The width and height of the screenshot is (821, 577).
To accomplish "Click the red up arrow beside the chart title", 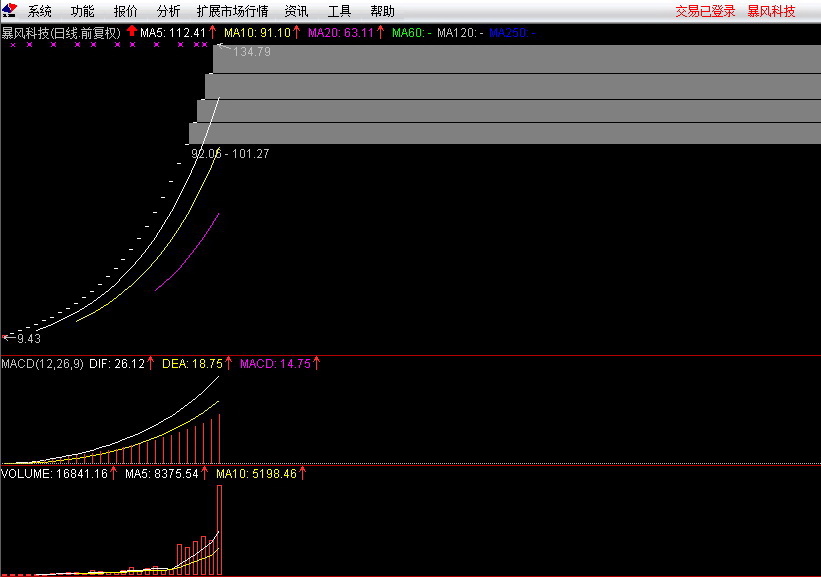I will tap(131, 31).
